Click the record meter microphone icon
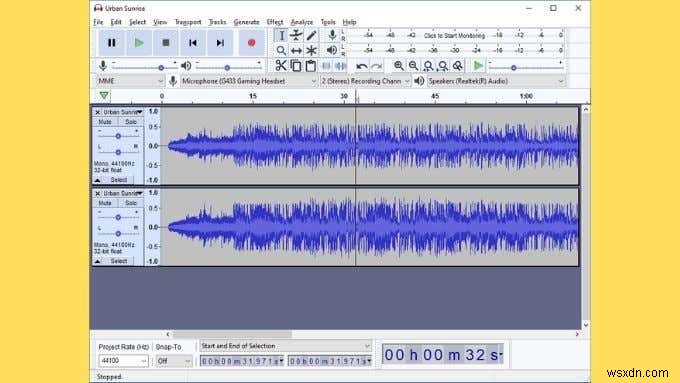 click(x=332, y=35)
